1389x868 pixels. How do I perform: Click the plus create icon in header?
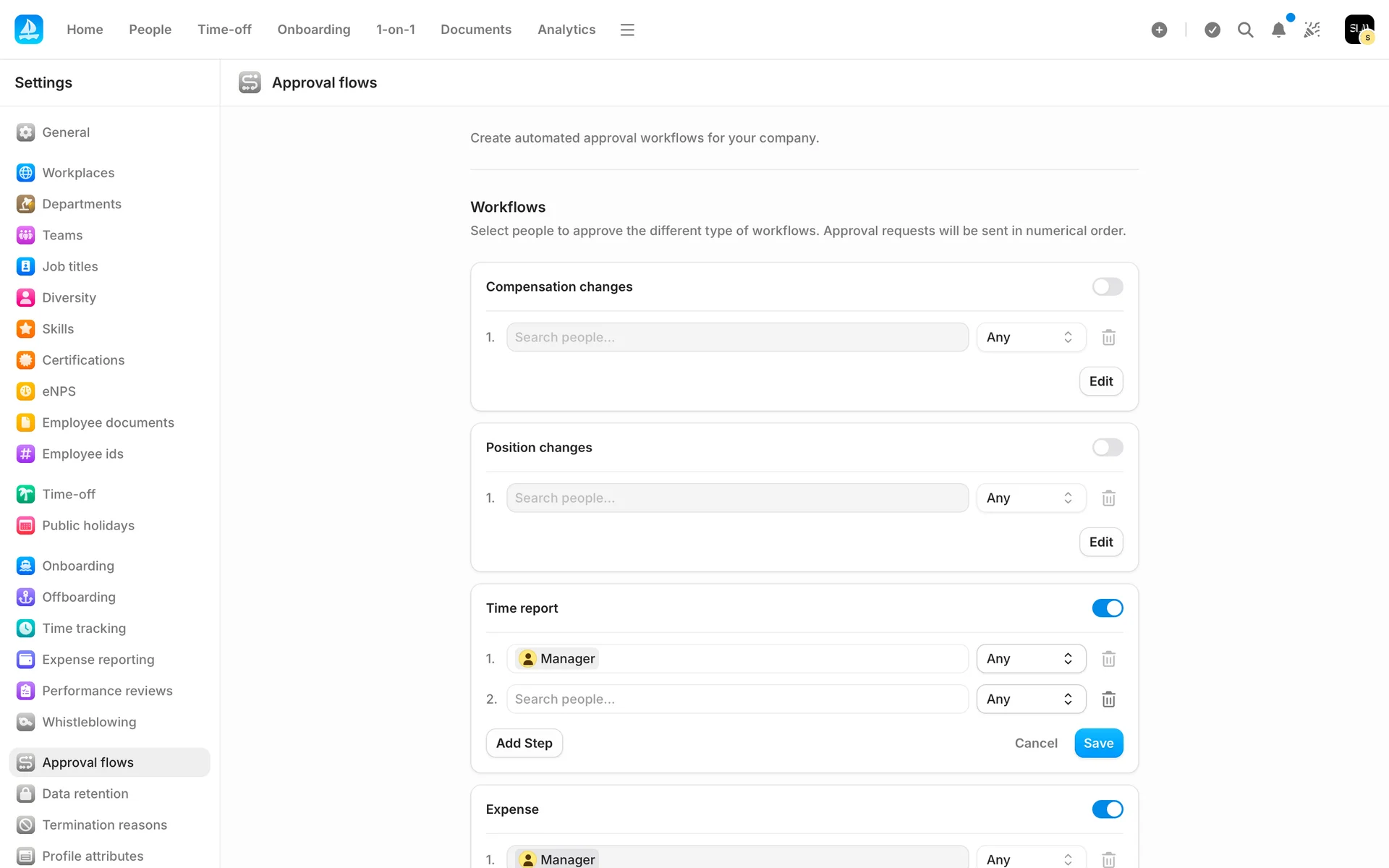click(x=1159, y=30)
